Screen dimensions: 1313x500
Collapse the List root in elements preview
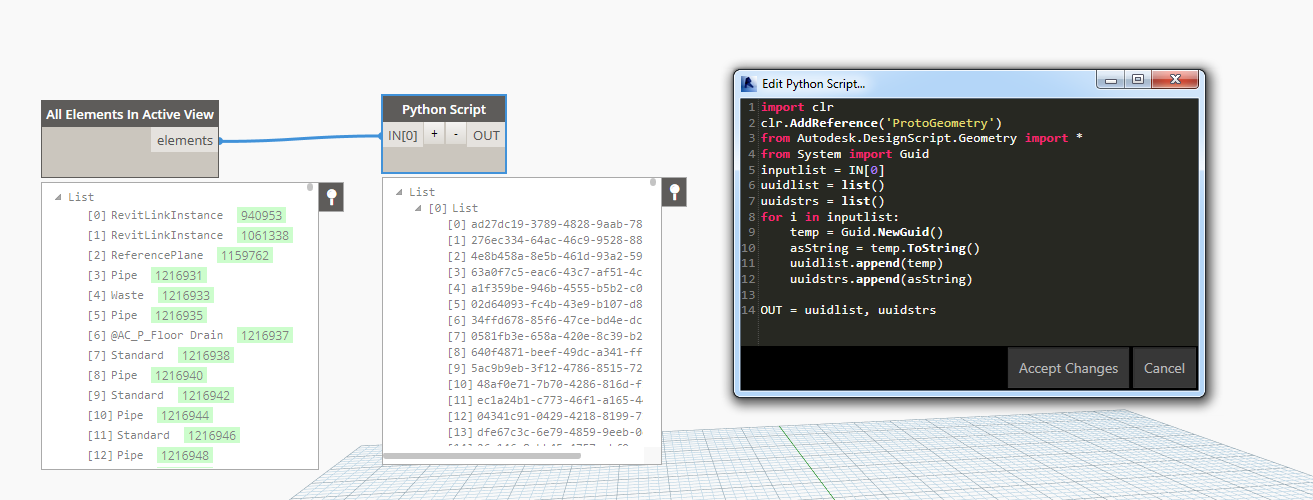(58, 197)
